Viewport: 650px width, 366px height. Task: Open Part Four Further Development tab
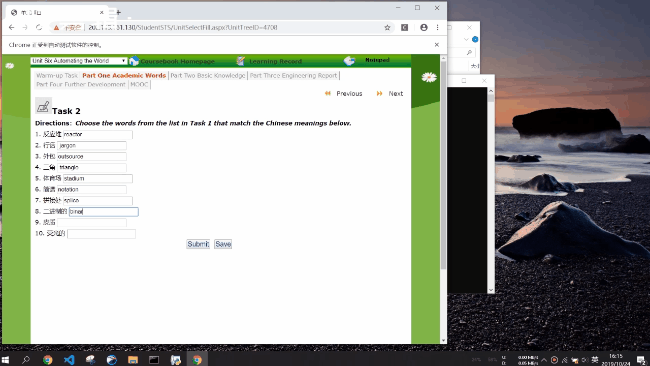pos(80,85)
